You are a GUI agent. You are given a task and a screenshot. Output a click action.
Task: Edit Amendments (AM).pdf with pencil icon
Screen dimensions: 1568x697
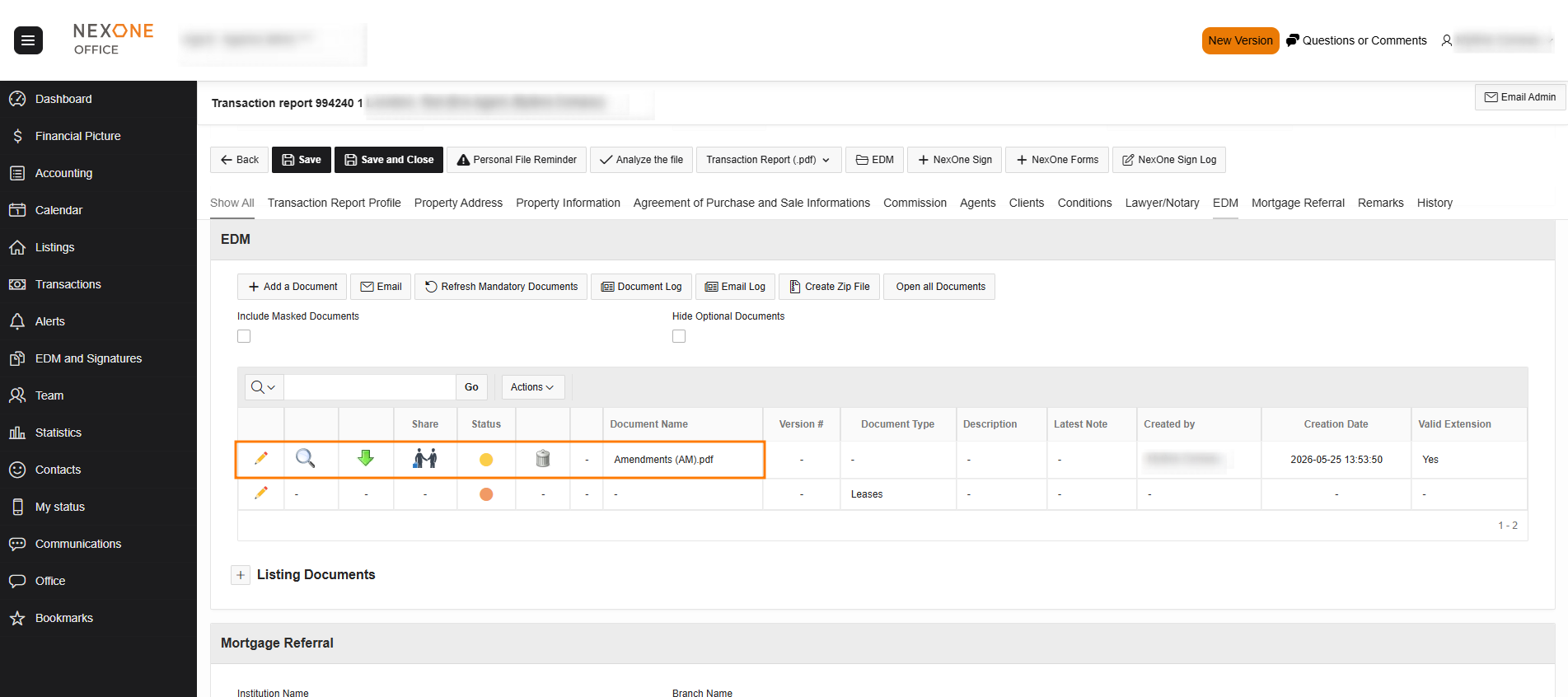261,458
